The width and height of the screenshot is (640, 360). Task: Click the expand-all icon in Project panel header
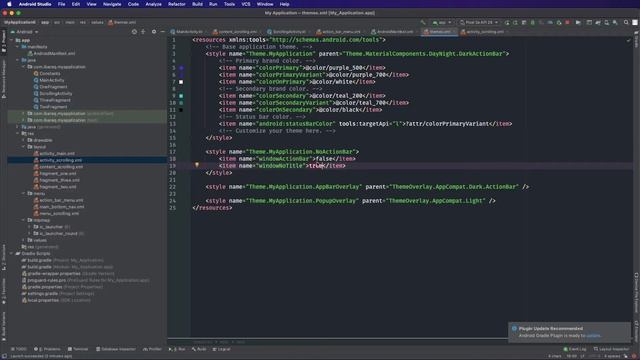(143, 31)
